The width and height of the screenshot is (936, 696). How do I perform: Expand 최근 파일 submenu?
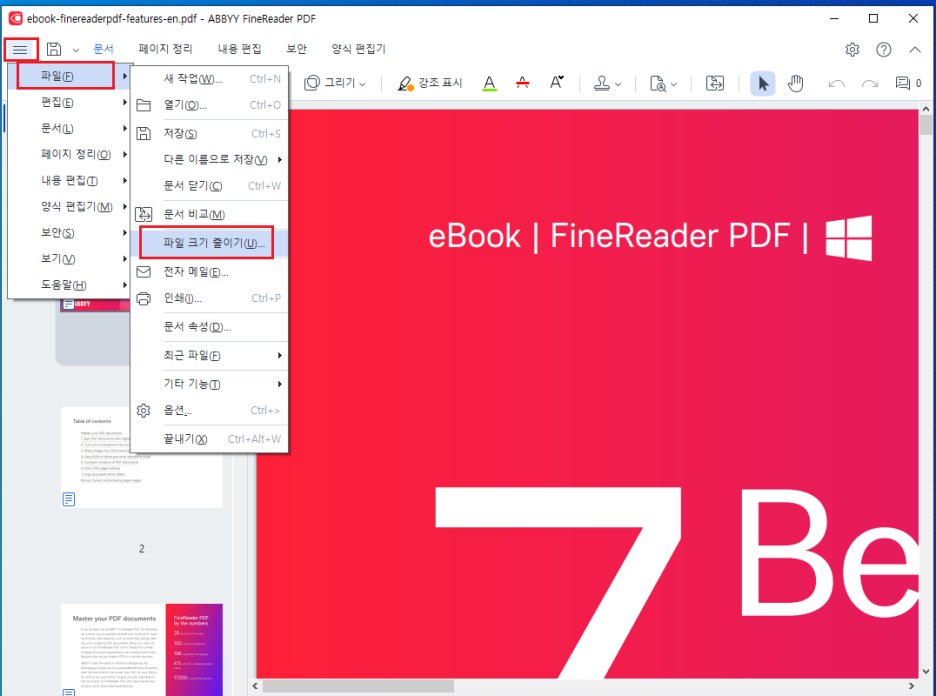click(210, 355)
